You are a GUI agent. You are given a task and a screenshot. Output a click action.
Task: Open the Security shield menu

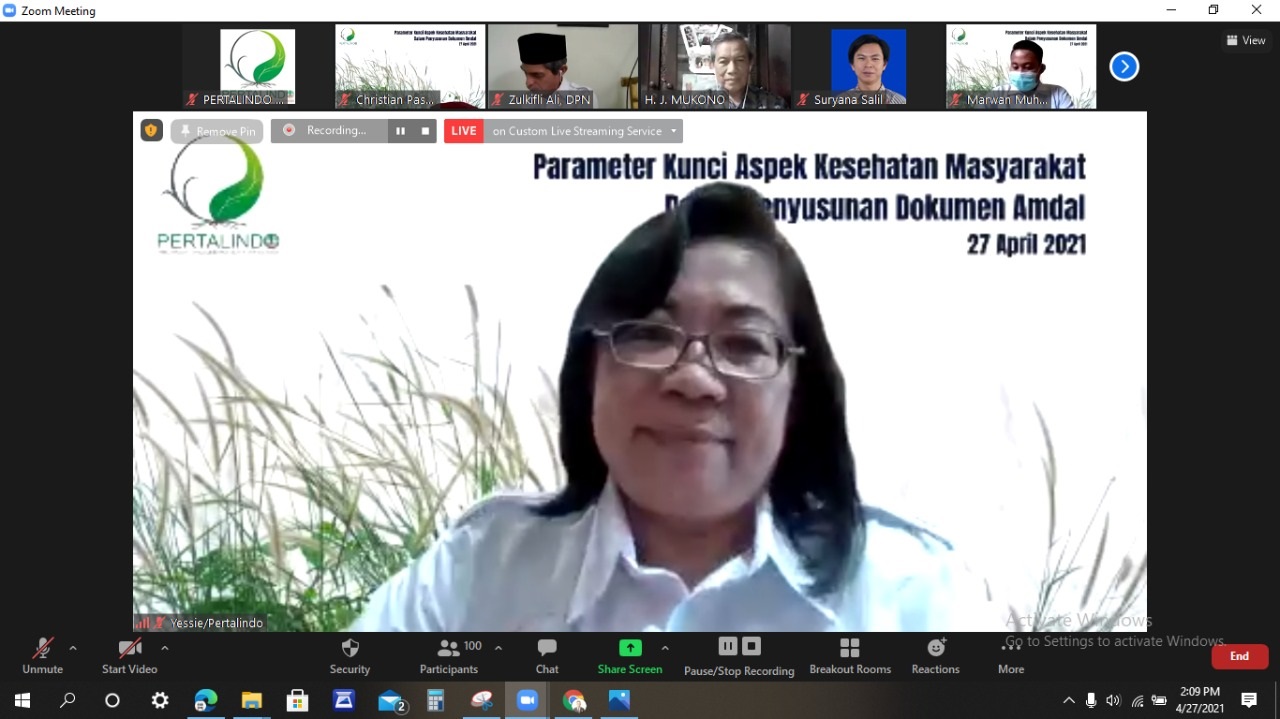point(350,656)
